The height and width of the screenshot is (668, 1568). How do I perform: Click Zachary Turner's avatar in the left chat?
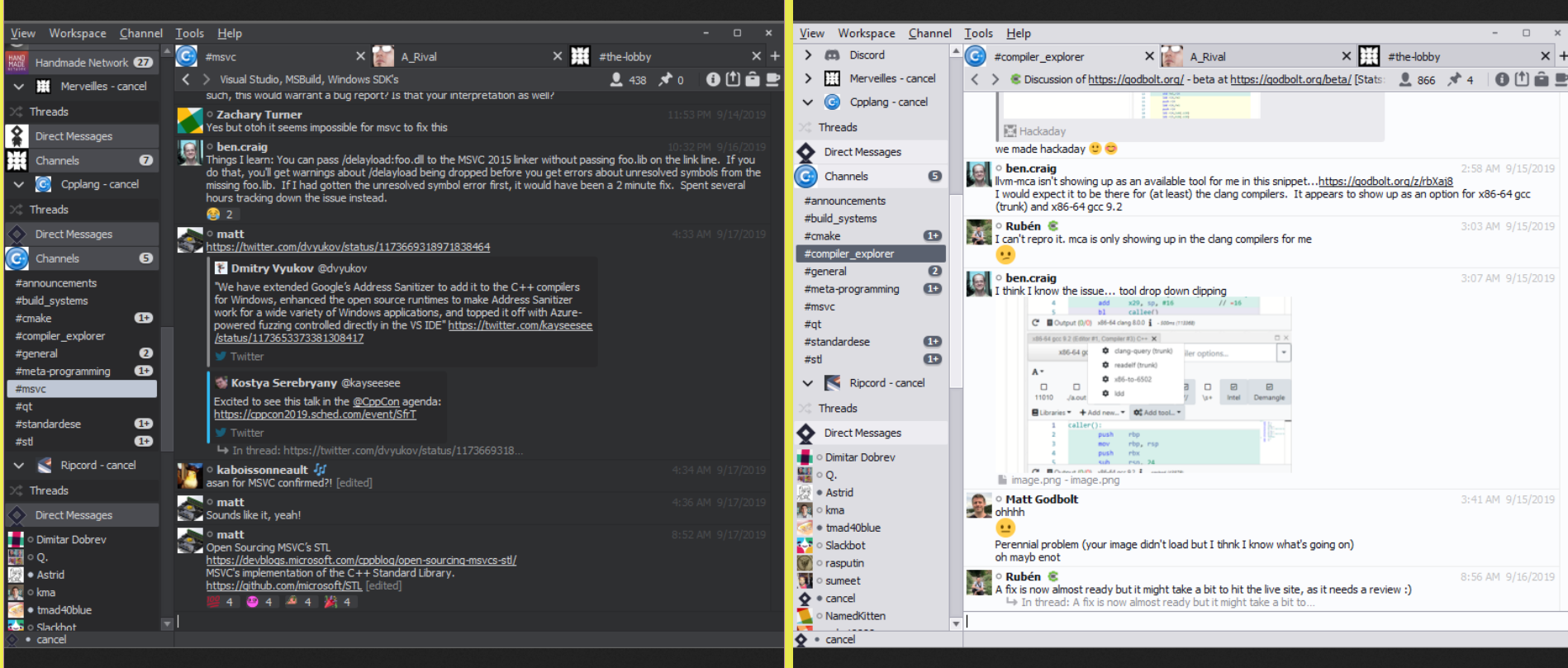[190, 121]
